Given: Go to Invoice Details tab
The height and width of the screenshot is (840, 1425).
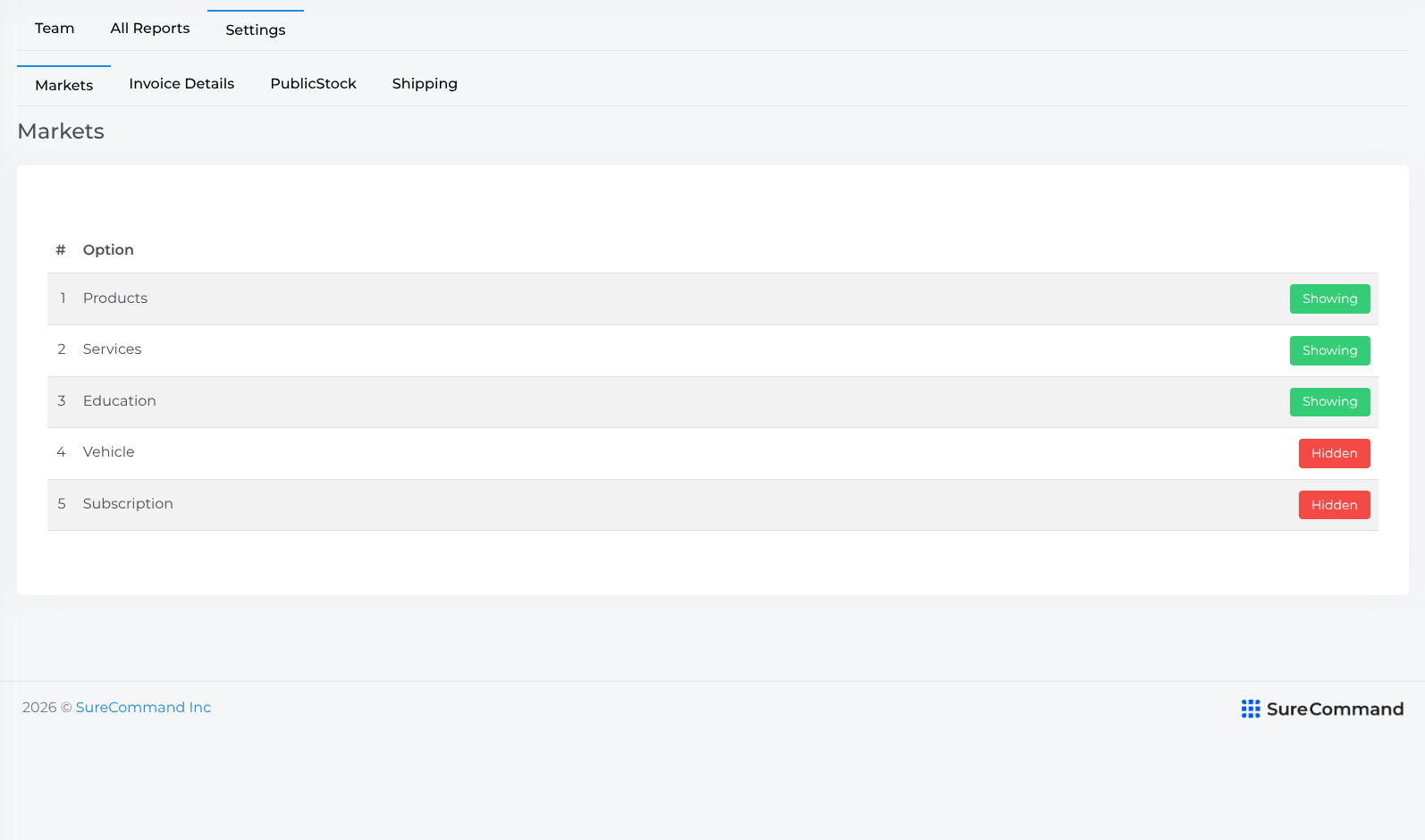Looking at the screenshot, I should (x=181, y=84).
